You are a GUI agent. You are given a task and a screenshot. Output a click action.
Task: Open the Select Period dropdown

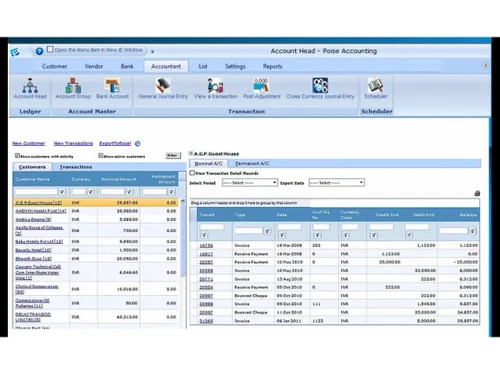(250, 183)
